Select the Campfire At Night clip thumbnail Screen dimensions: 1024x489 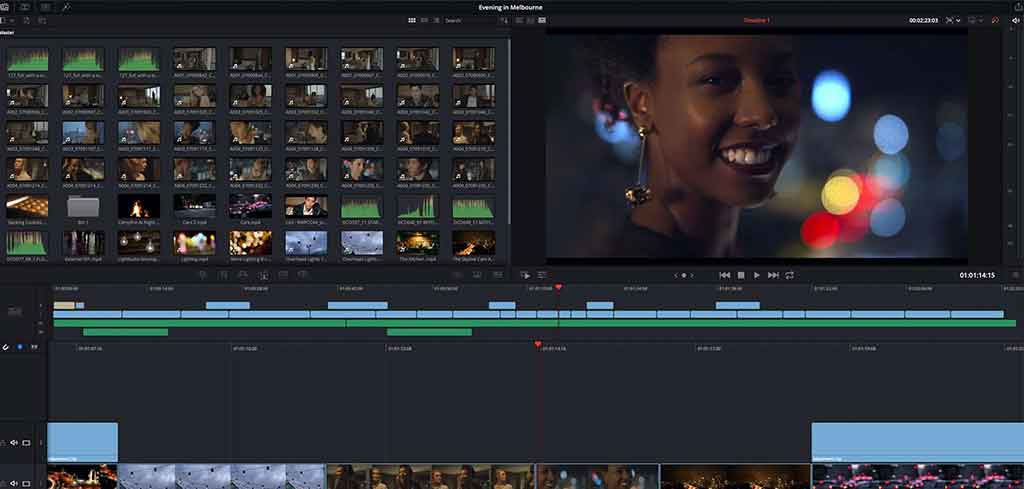[138, 206]
